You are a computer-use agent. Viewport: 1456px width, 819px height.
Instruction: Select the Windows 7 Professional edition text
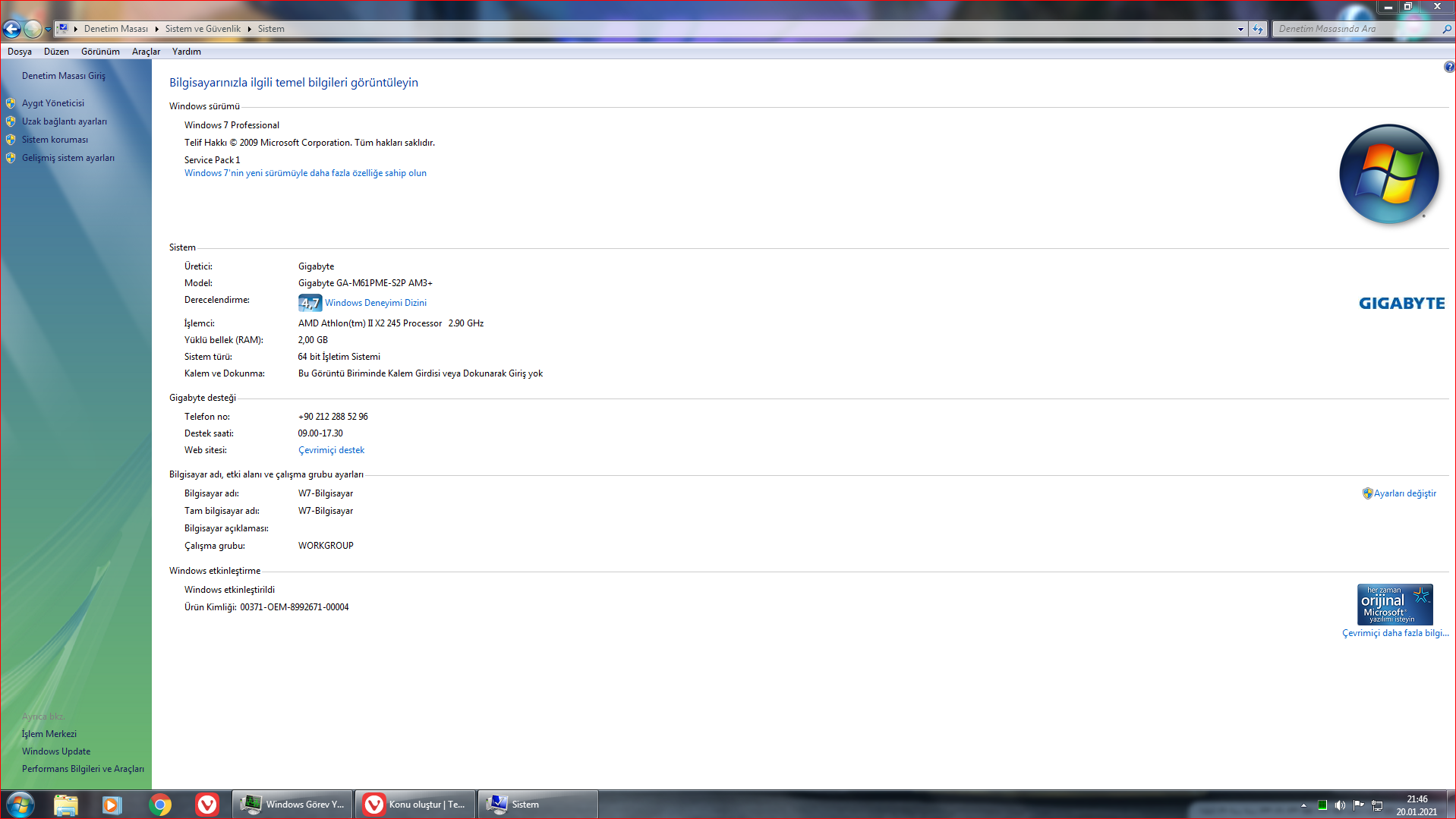click(232, 125)
